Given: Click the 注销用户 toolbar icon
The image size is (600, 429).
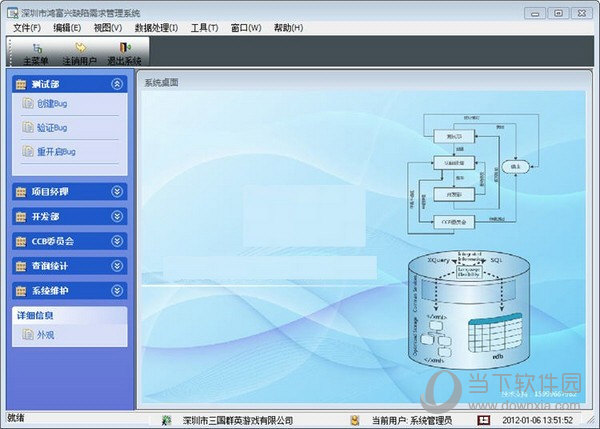Looking at the screenshot, I should point(81,52).
